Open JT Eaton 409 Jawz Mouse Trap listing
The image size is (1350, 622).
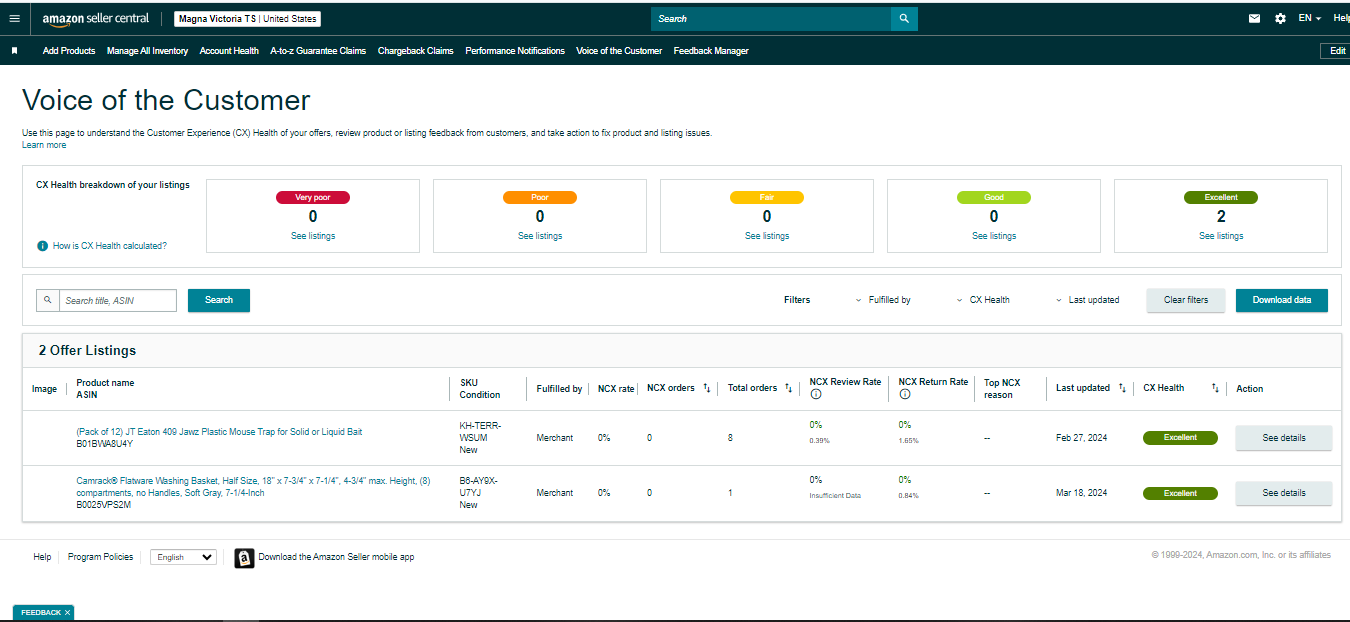[219, 432]
